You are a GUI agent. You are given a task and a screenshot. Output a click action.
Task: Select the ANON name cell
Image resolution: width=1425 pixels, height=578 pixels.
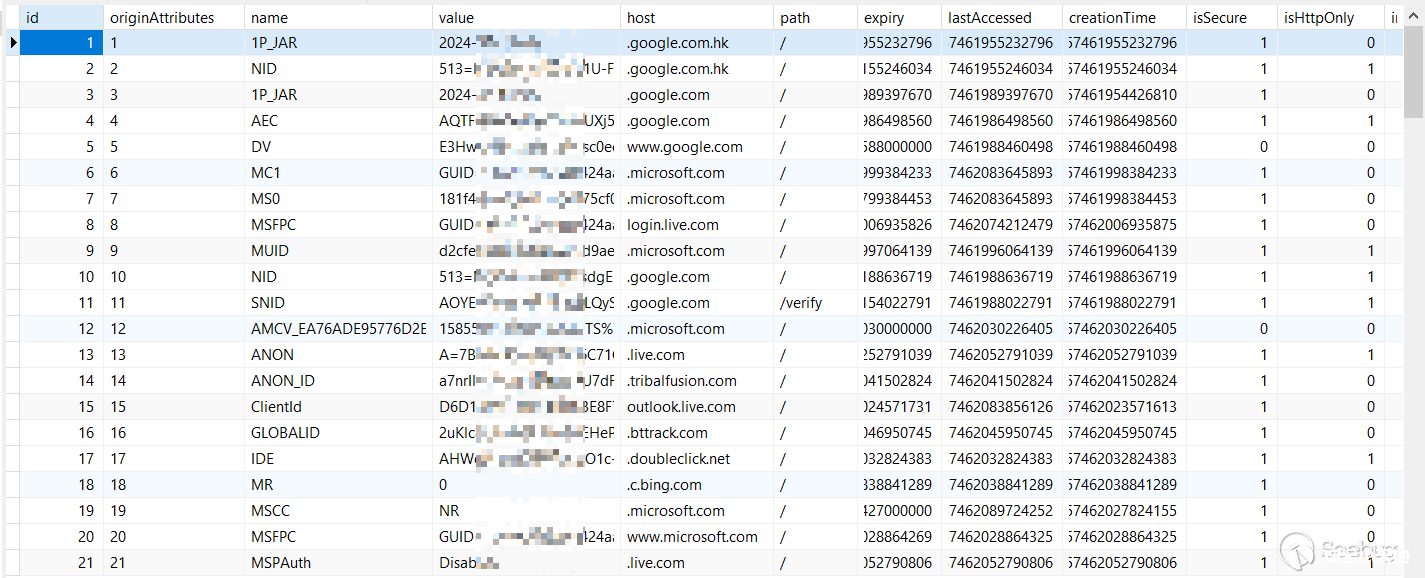click(x=338, y=355)
